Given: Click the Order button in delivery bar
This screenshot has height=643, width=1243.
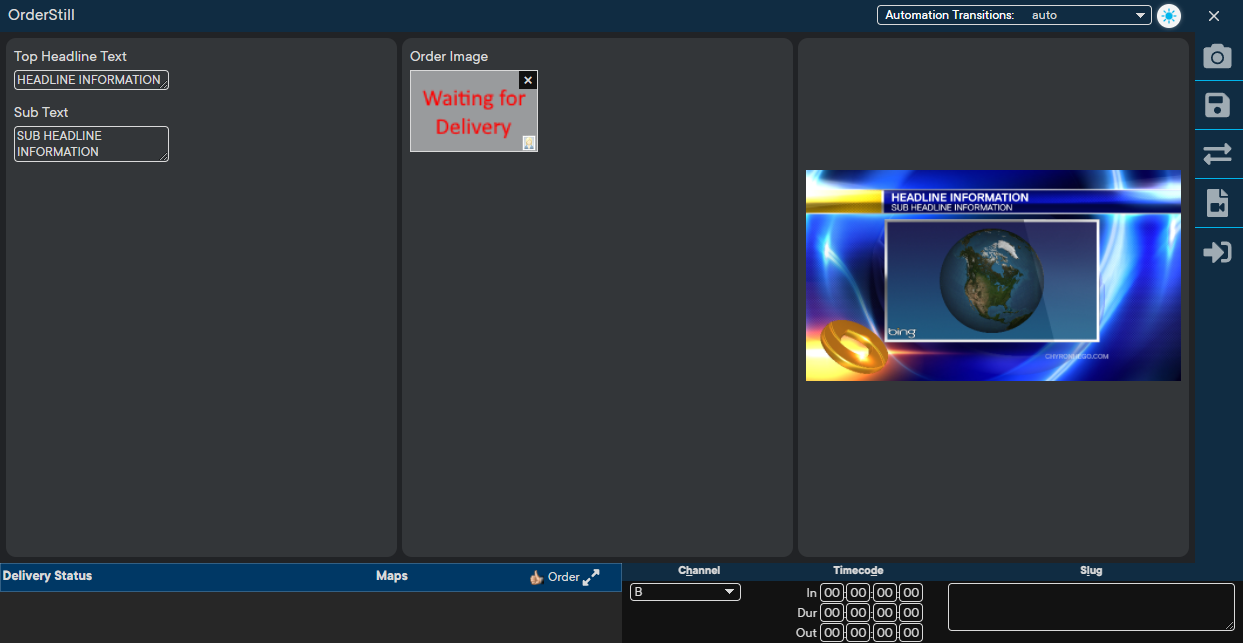Looking at the screenshot, I should click(x=563, y=577).
